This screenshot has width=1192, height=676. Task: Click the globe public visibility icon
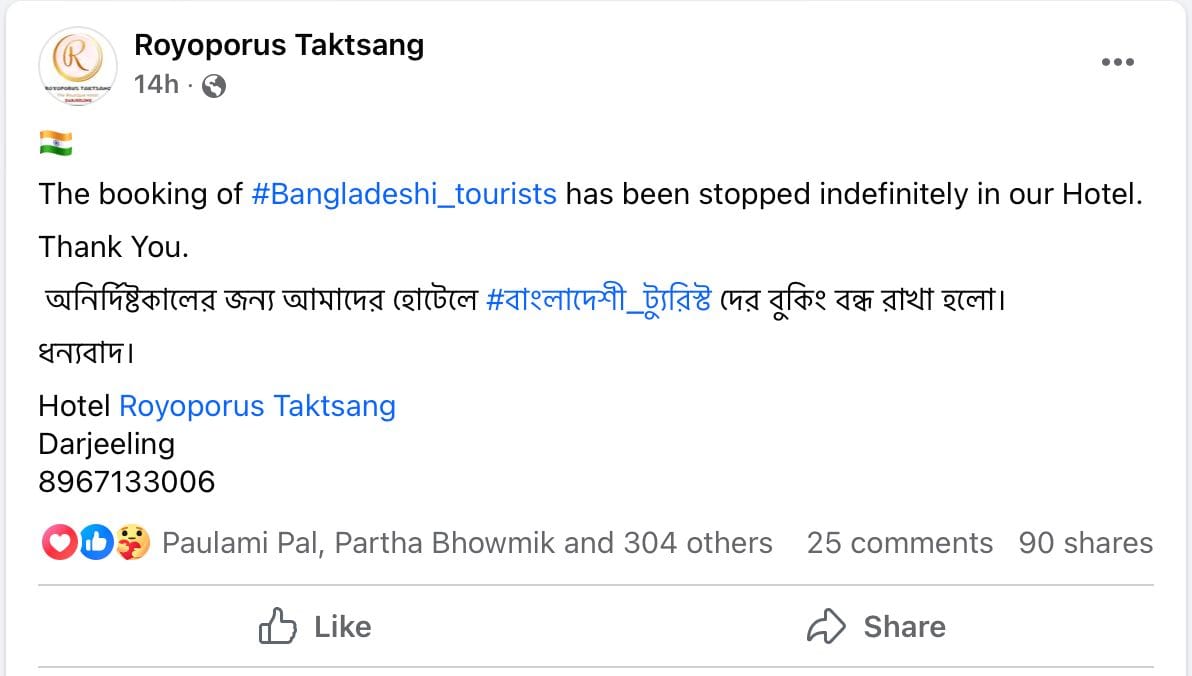coord(214,86)
